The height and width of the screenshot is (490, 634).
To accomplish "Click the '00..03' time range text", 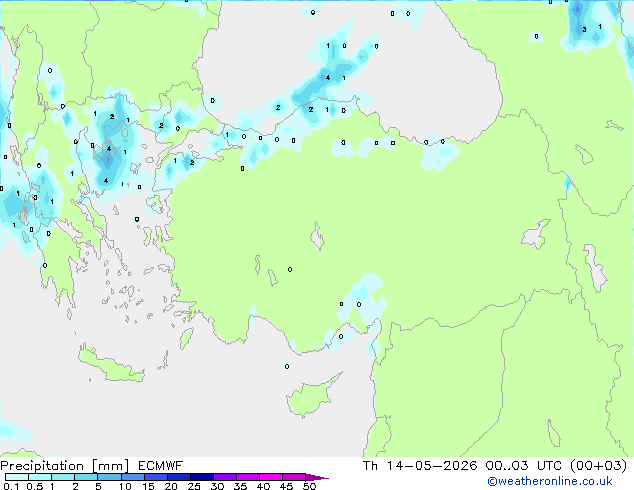I will point(507,466).
